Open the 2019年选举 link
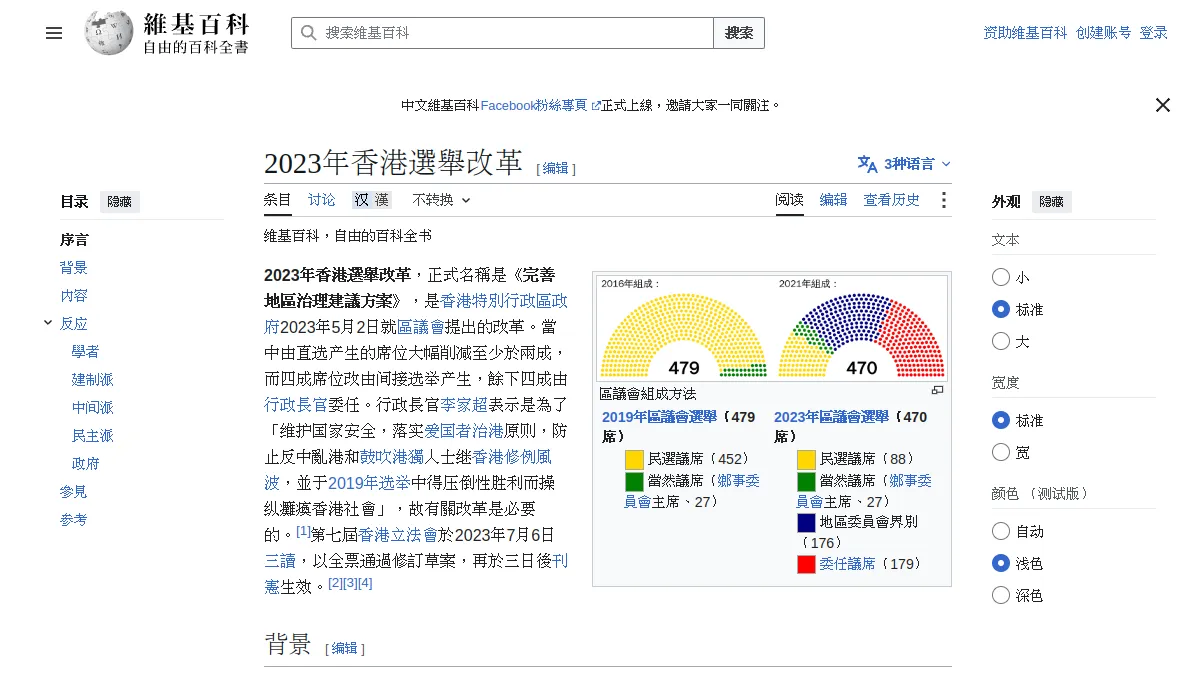Screen dimensions: 1200x675 pos(369,483)
